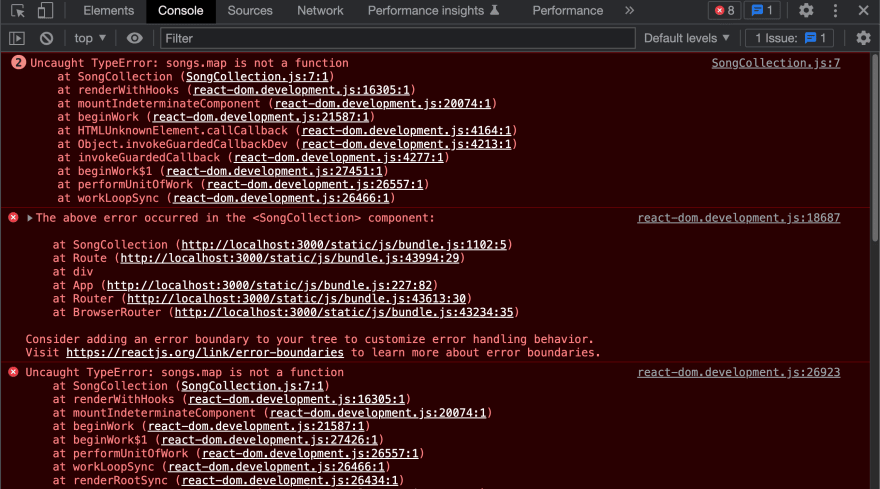Open the three-dot customize DevTools menu
Screen dimensions: 880x489
[835, 11]
